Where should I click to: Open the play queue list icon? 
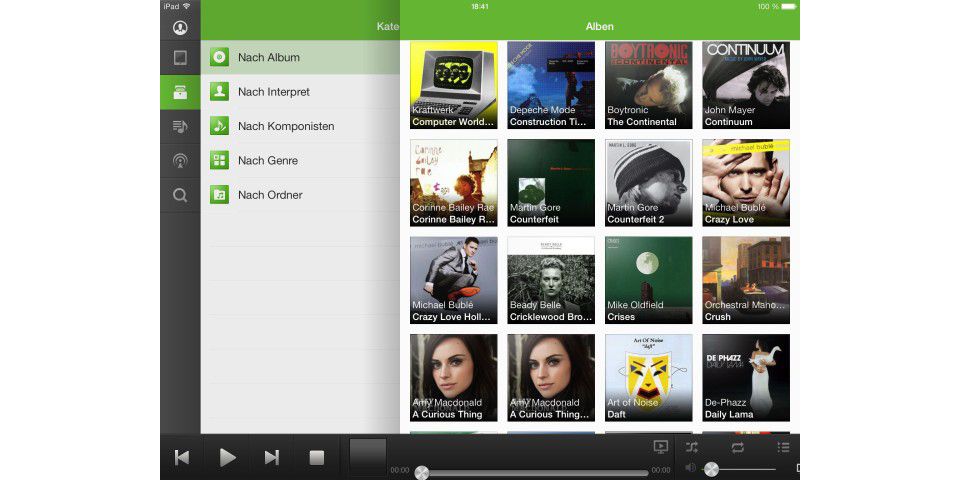[784, 448]
